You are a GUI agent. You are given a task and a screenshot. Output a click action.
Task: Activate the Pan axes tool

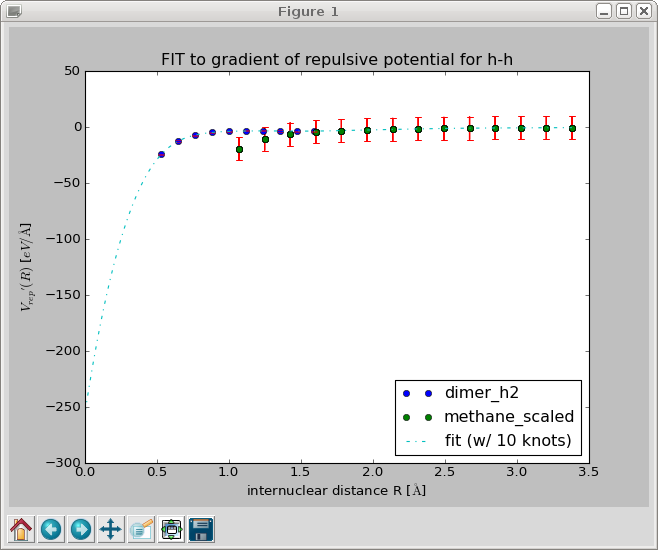(x=111, y=528)
